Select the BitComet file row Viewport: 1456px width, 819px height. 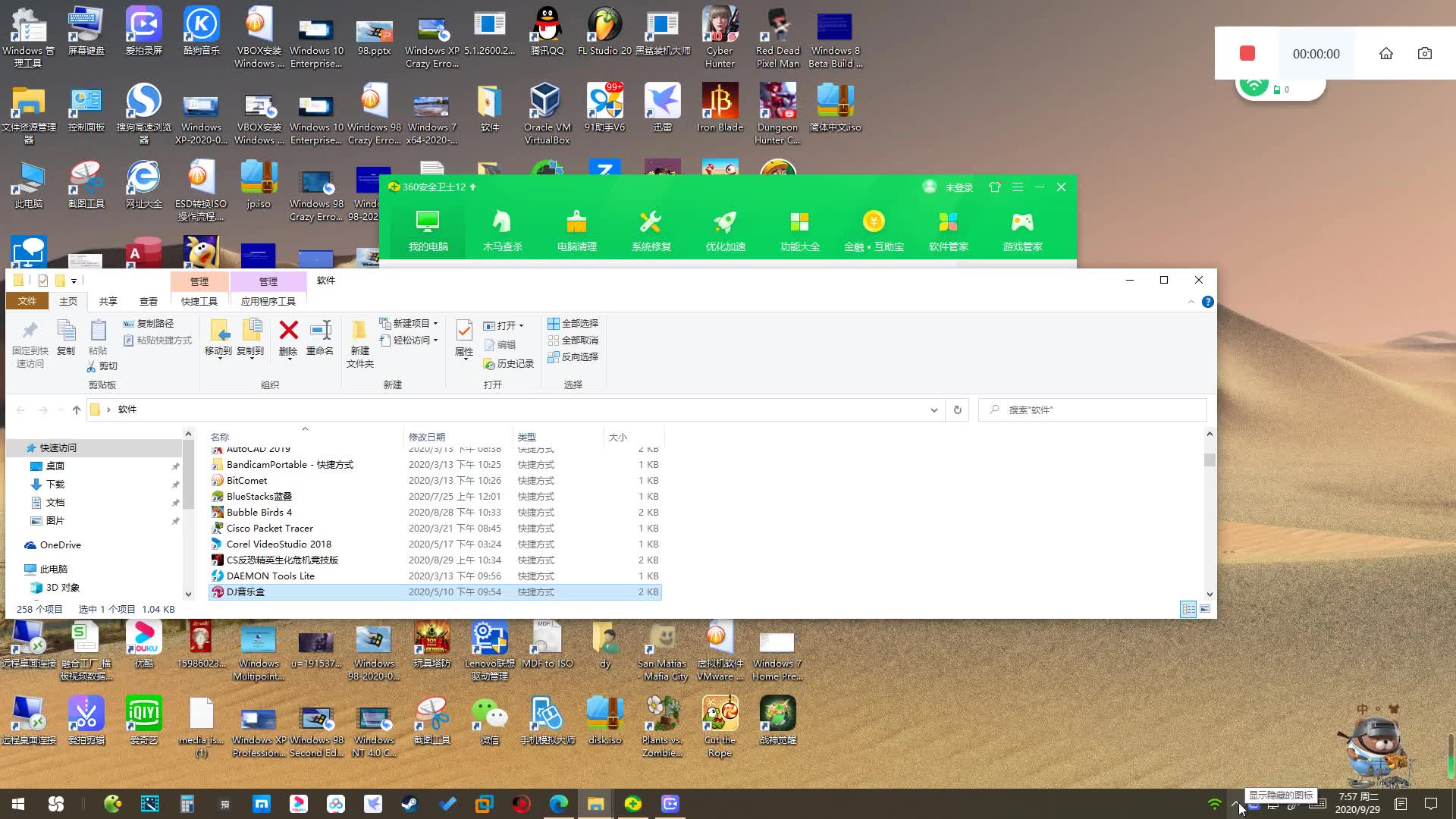[435, 481]
